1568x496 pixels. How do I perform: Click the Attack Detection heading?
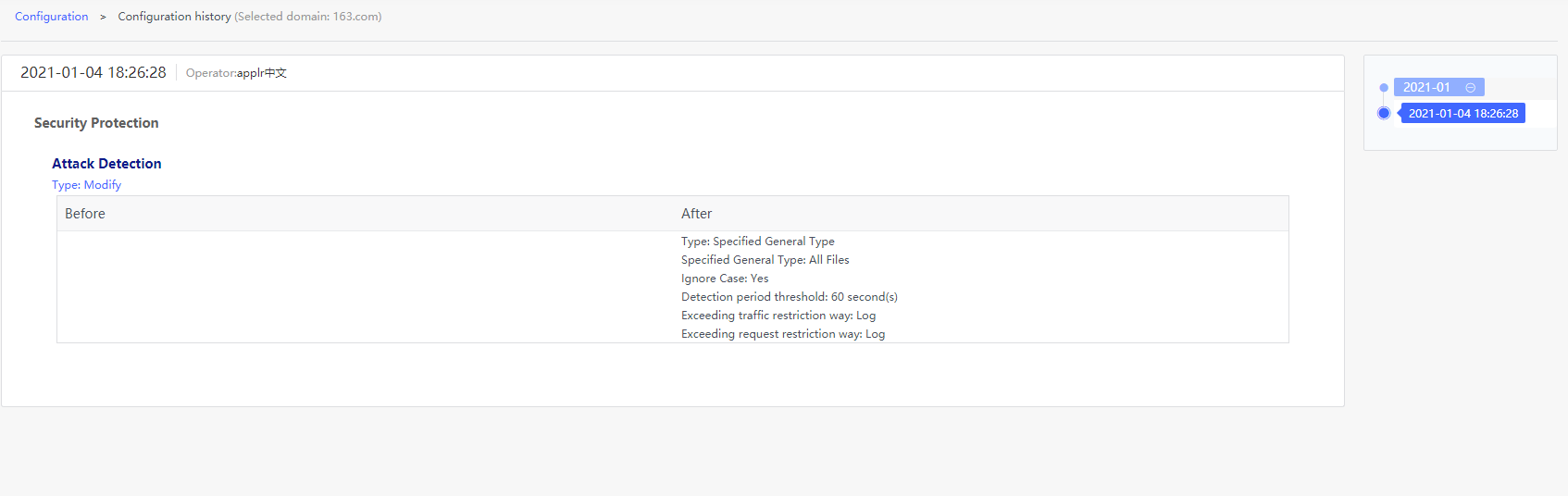tap(106, 164)
